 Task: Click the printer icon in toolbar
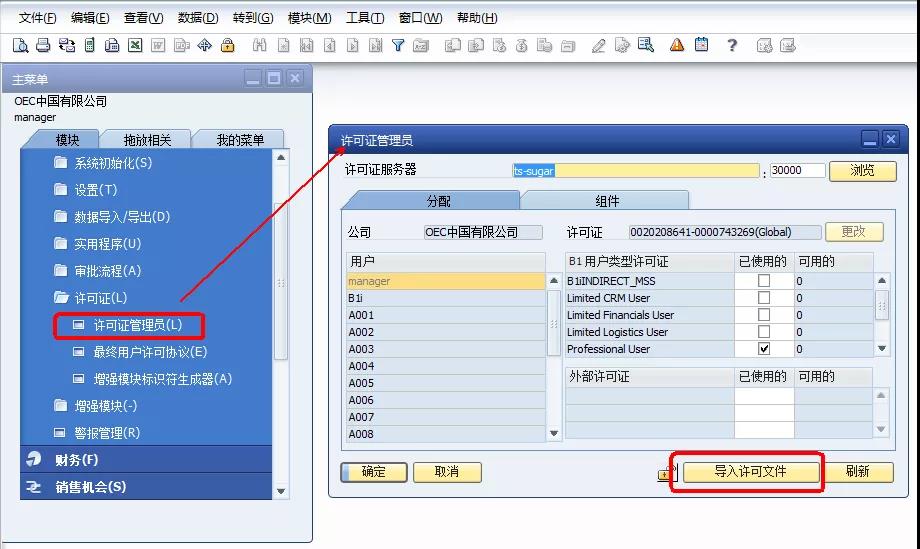pos(43,45)
